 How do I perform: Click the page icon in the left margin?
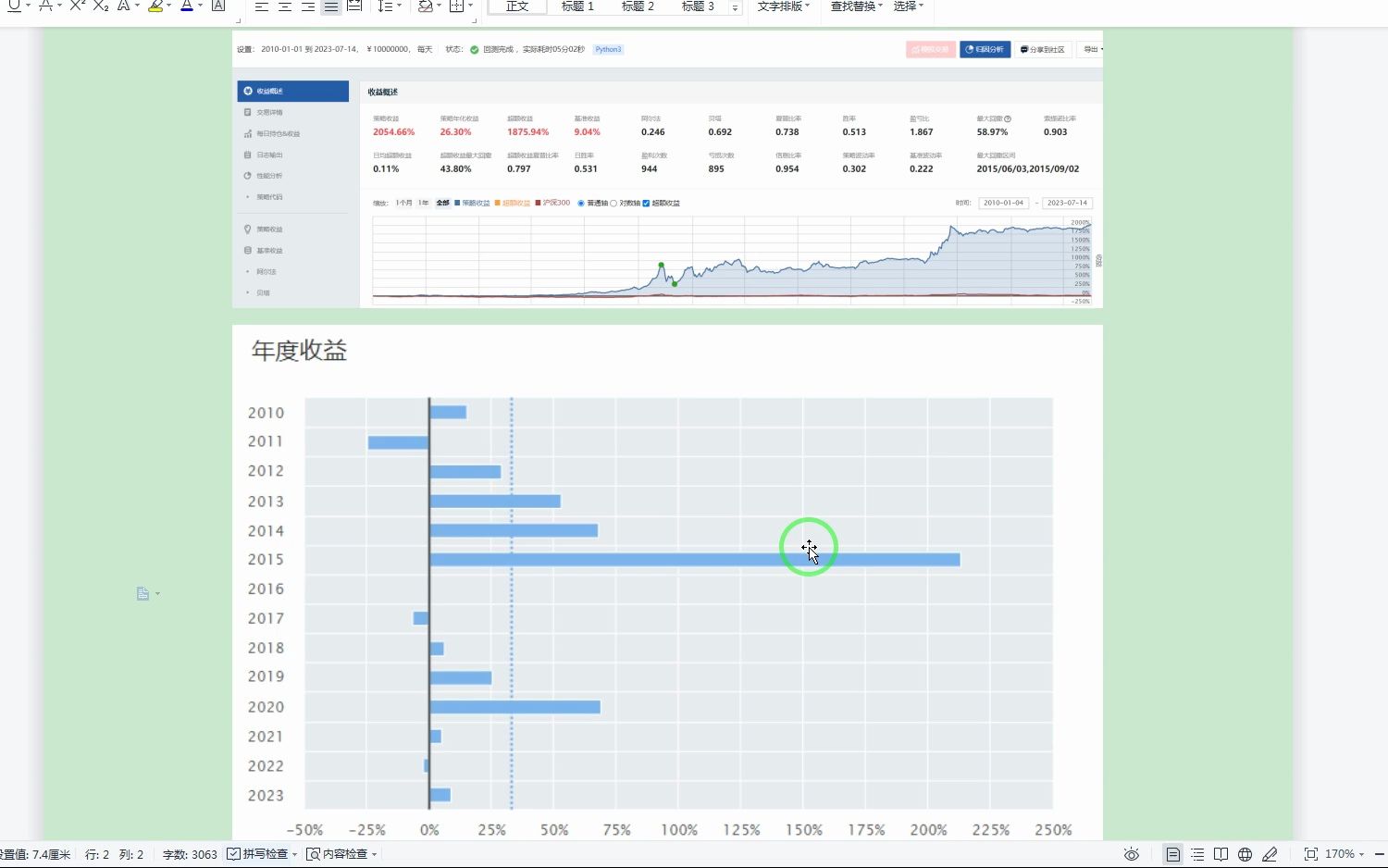pyautogui.click(x=143, y=593)
